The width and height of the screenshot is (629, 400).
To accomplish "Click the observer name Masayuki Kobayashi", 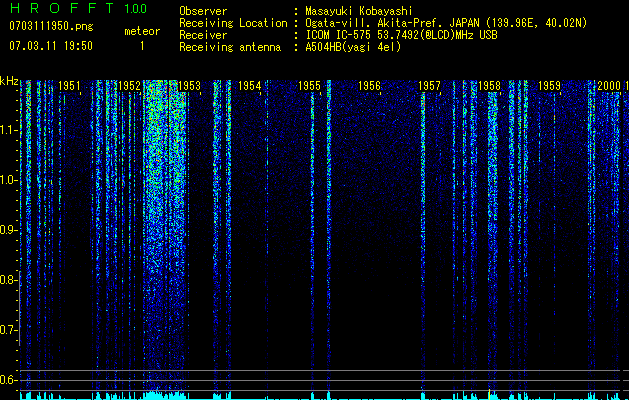I will click(x=359, y=11).
